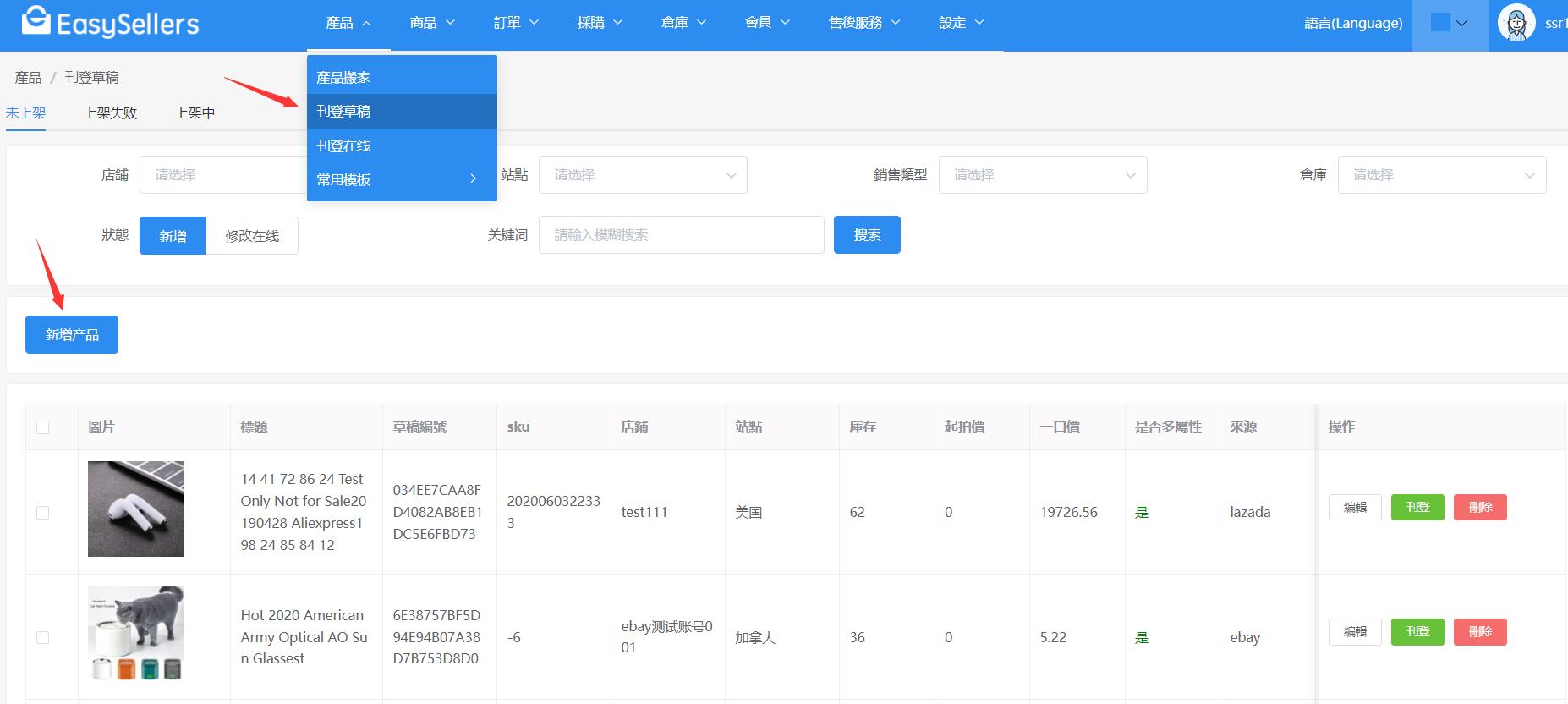
Task: Switch to the 上架中 tab
Action: 195,113
